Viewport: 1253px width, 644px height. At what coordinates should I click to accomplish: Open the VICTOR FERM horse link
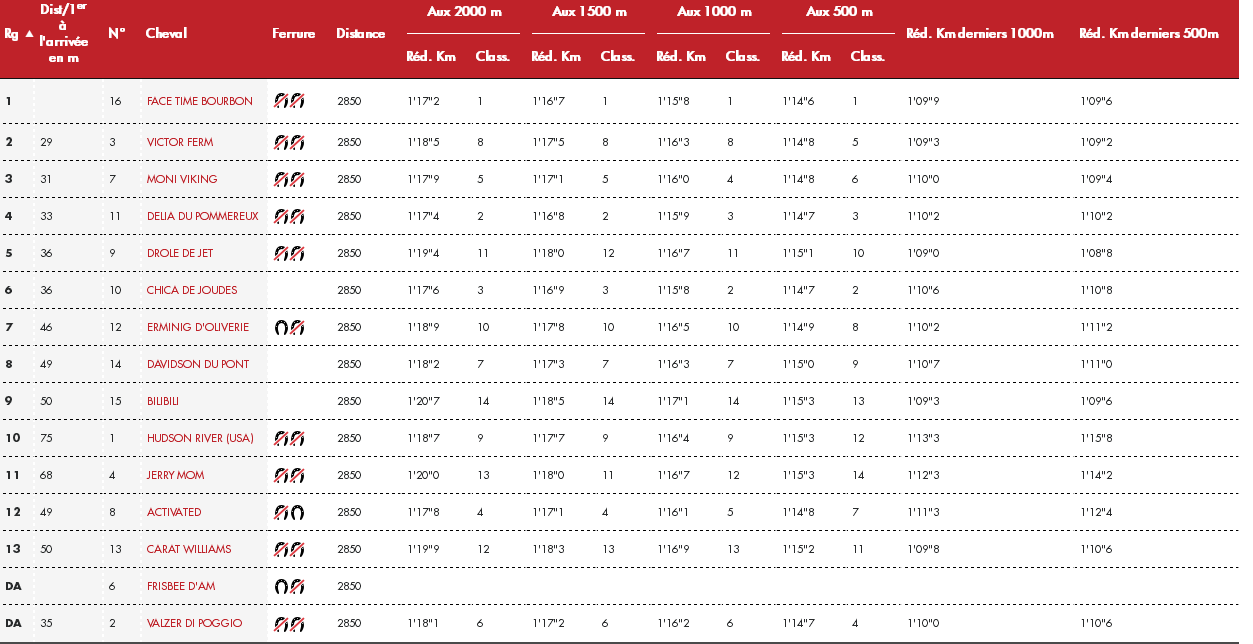180,142
